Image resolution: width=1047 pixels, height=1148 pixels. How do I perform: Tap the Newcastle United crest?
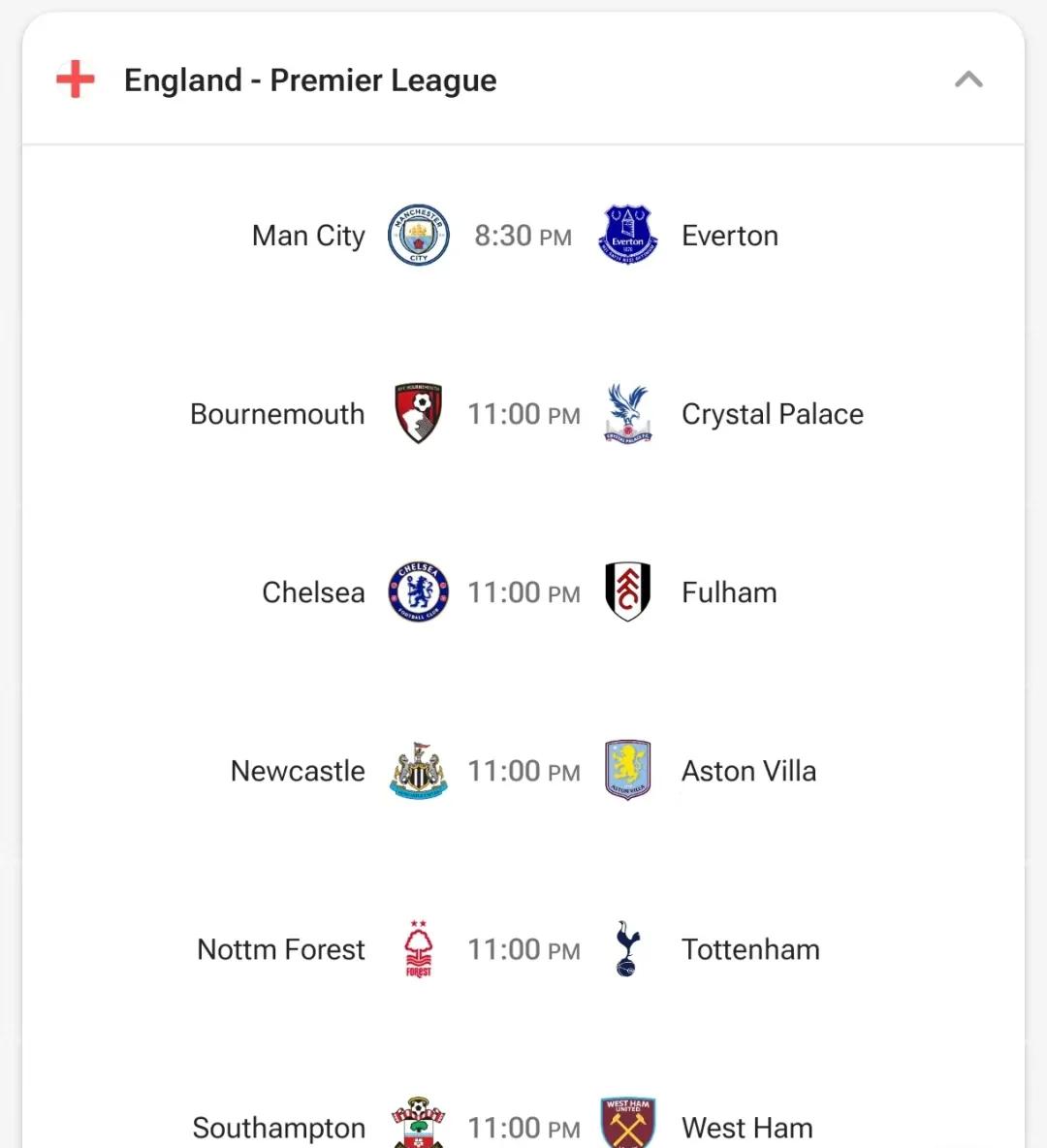[418, 771]
